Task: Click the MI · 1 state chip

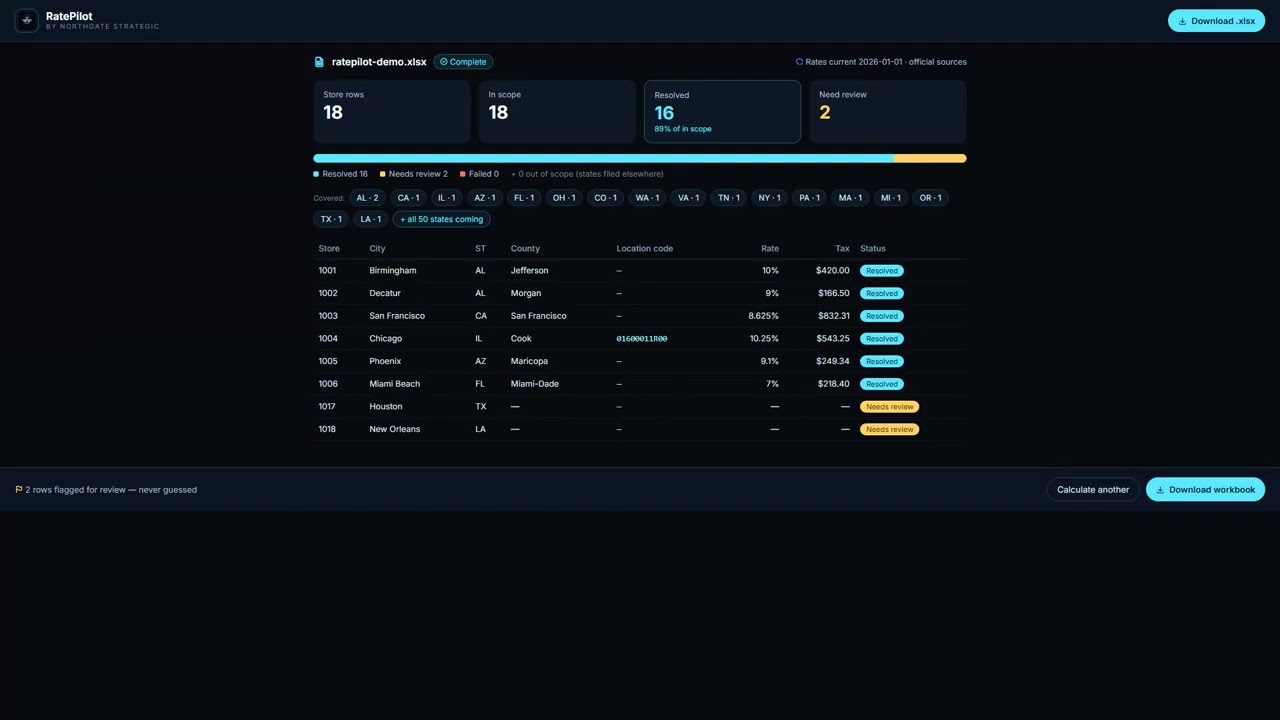Action: (891, 198)
